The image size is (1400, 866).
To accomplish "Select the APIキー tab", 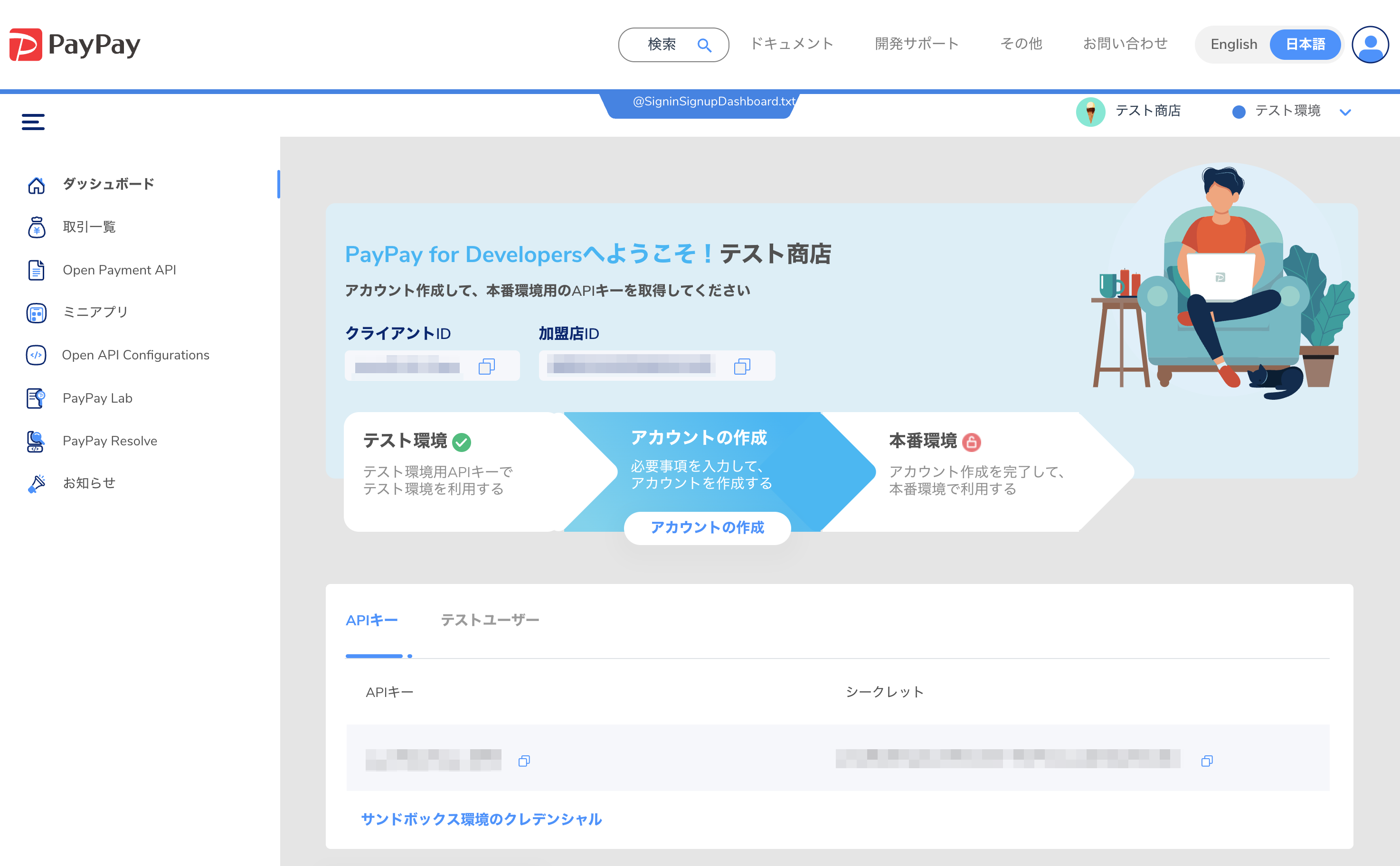I will click(372, 620).
